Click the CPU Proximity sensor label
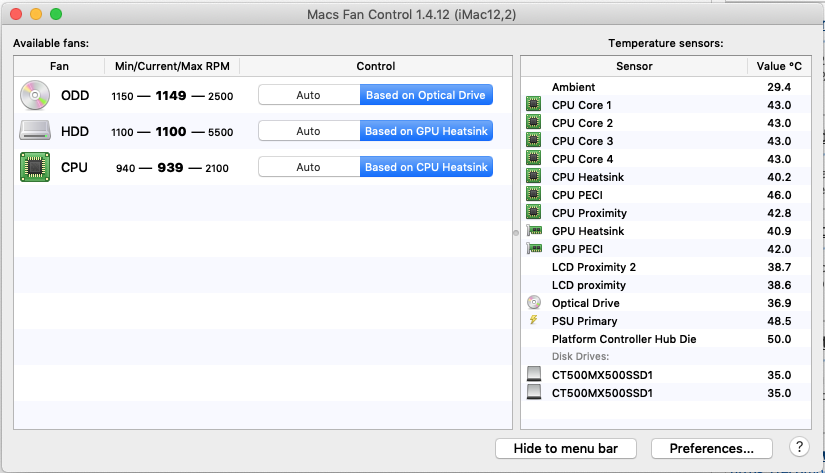The width and height of the screenshot is (825, 473). pyautogui.click(x=589, y=213)
